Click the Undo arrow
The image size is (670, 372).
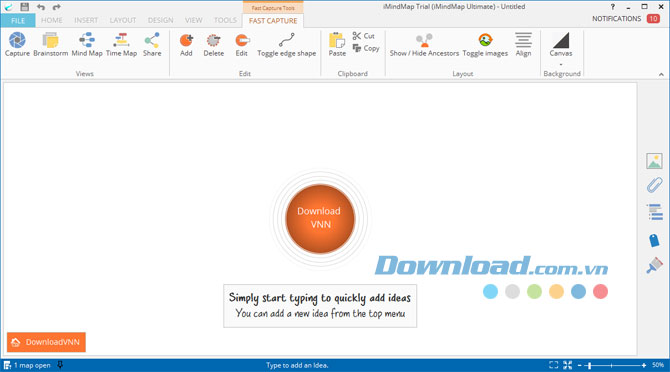point(41,7)
